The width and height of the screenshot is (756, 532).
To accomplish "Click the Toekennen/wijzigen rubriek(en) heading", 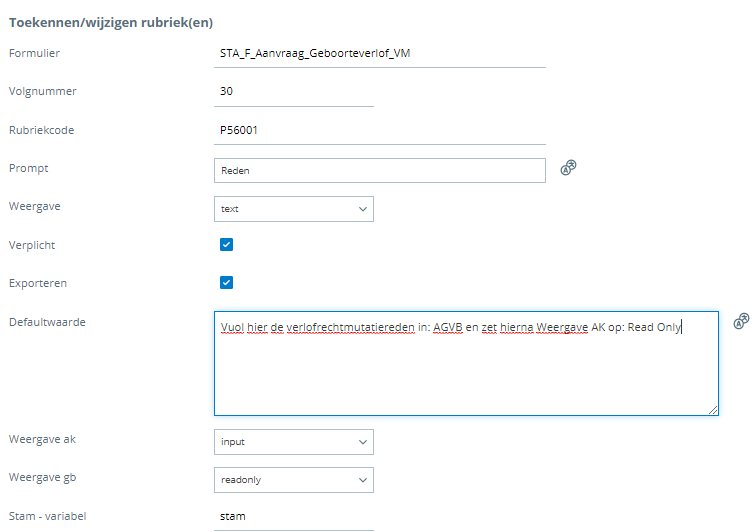I will [x=110, y=22].
